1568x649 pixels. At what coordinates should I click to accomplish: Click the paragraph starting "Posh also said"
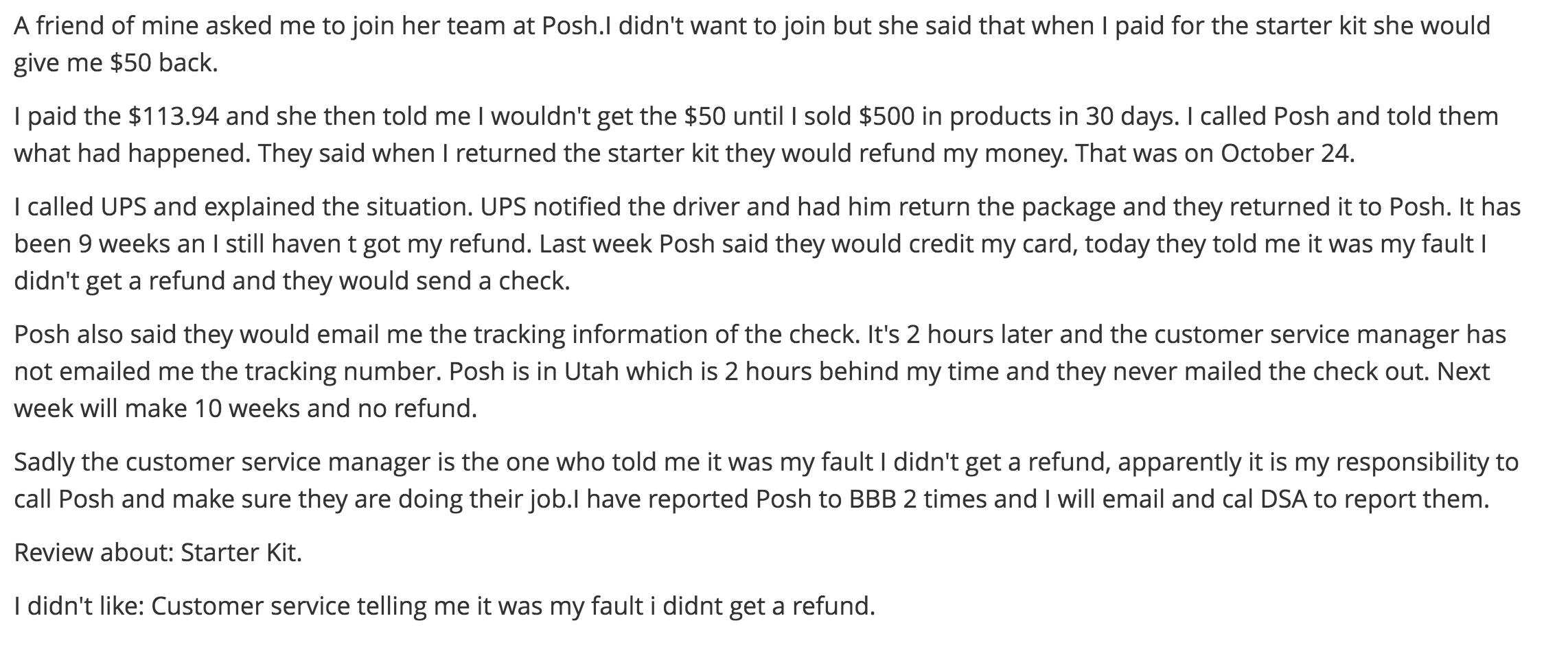click(x=760, y=371)
